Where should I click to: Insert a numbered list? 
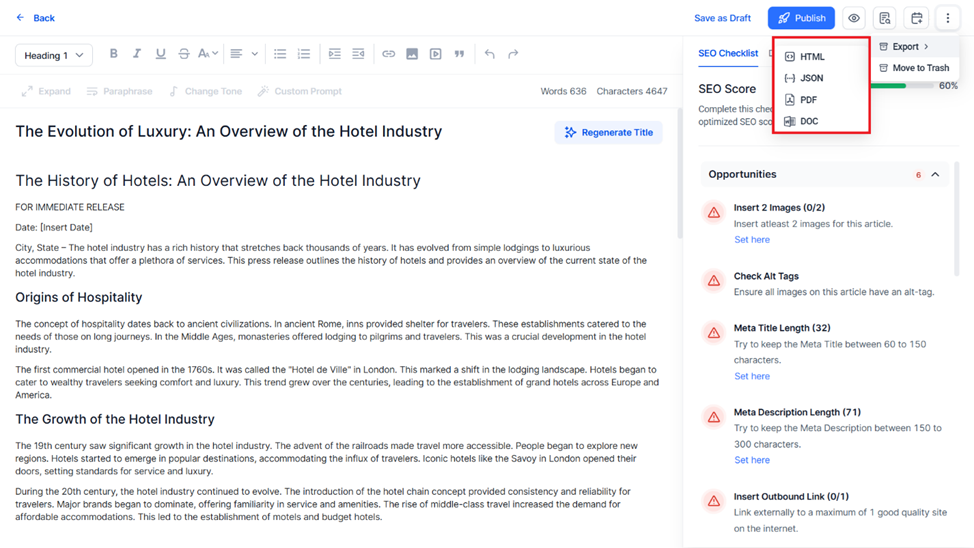tap(304, 54)
